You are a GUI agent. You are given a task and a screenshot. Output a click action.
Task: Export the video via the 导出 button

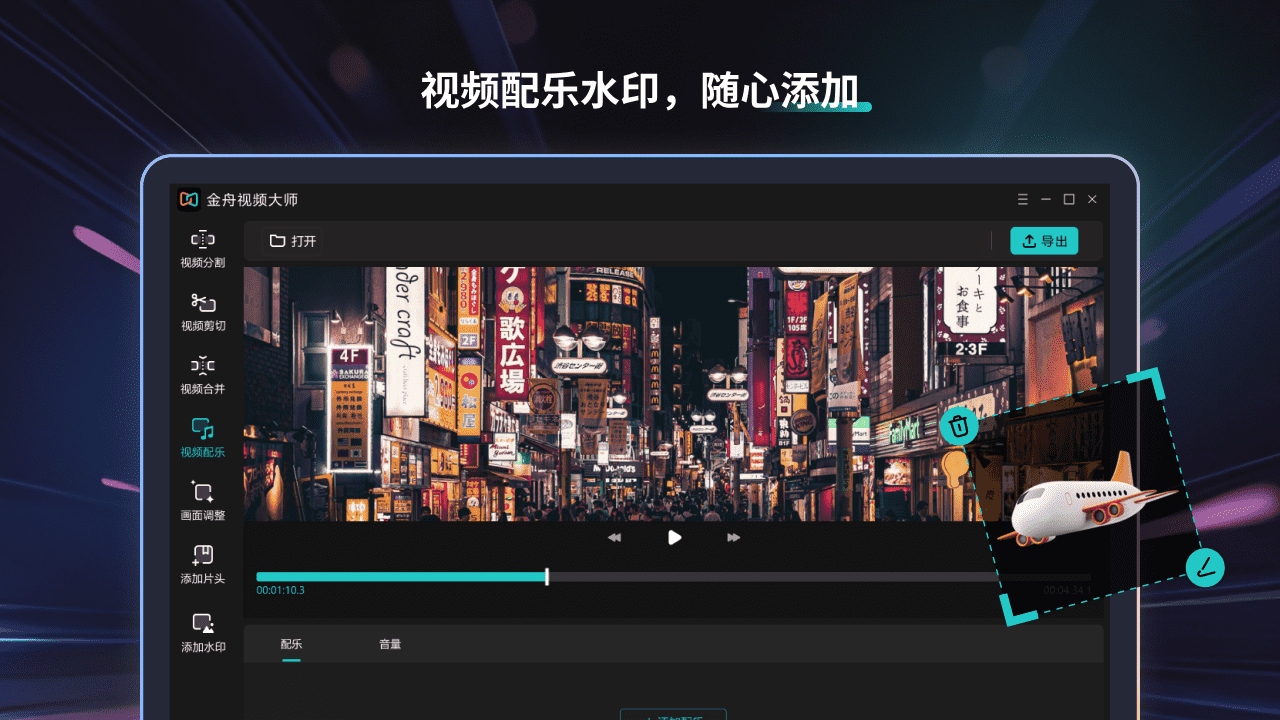click(1044, 240)
